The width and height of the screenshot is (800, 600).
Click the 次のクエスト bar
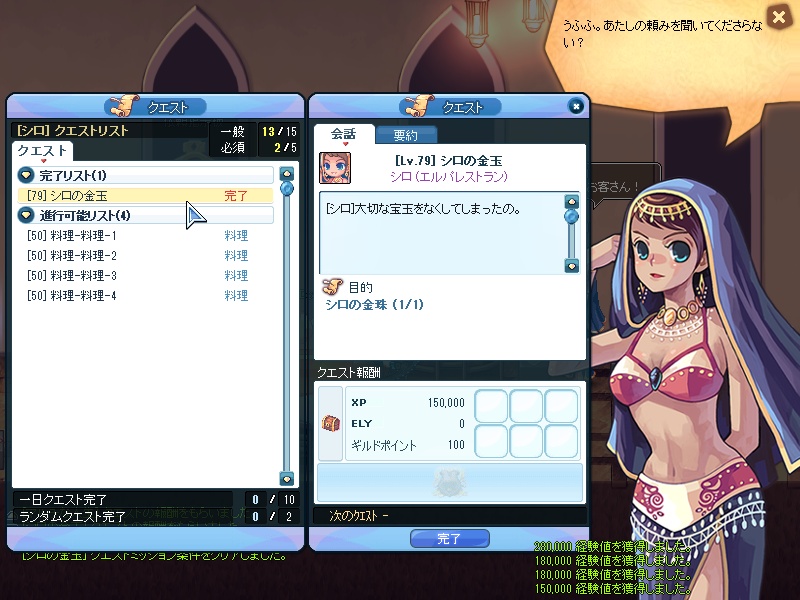point(449,516)
